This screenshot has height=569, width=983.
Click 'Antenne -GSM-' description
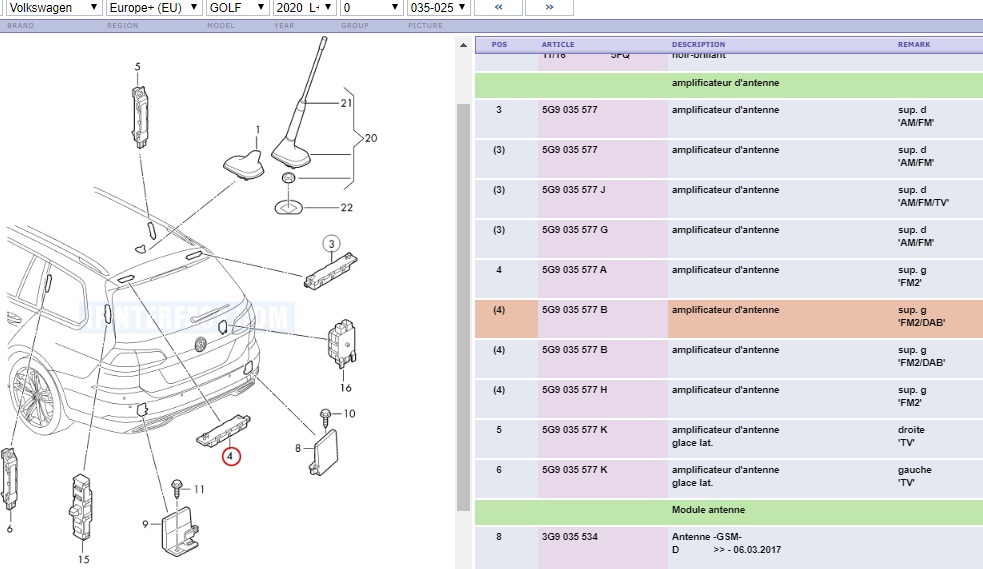[x=707, y=537]
